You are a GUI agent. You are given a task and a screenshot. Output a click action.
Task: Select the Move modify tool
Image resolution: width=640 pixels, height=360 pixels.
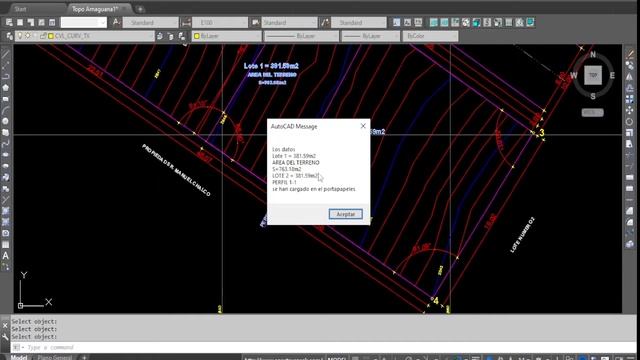[x=630, y=110]
